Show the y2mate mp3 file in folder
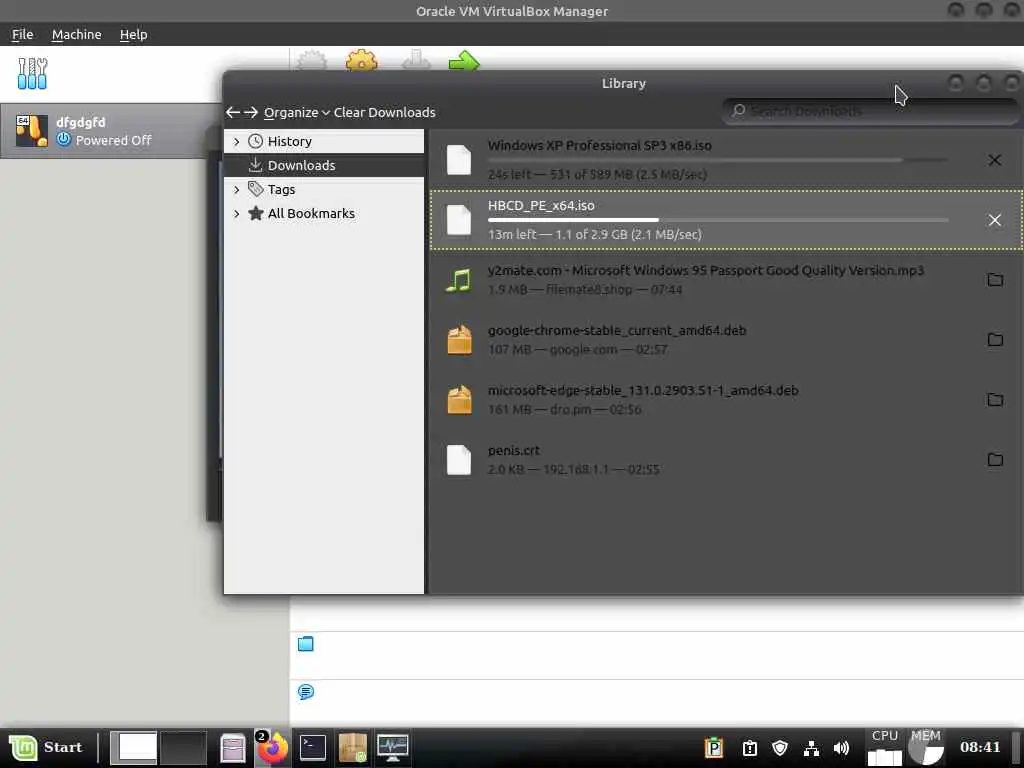This screenshot has width=1024, height=768. coord(995,280)
